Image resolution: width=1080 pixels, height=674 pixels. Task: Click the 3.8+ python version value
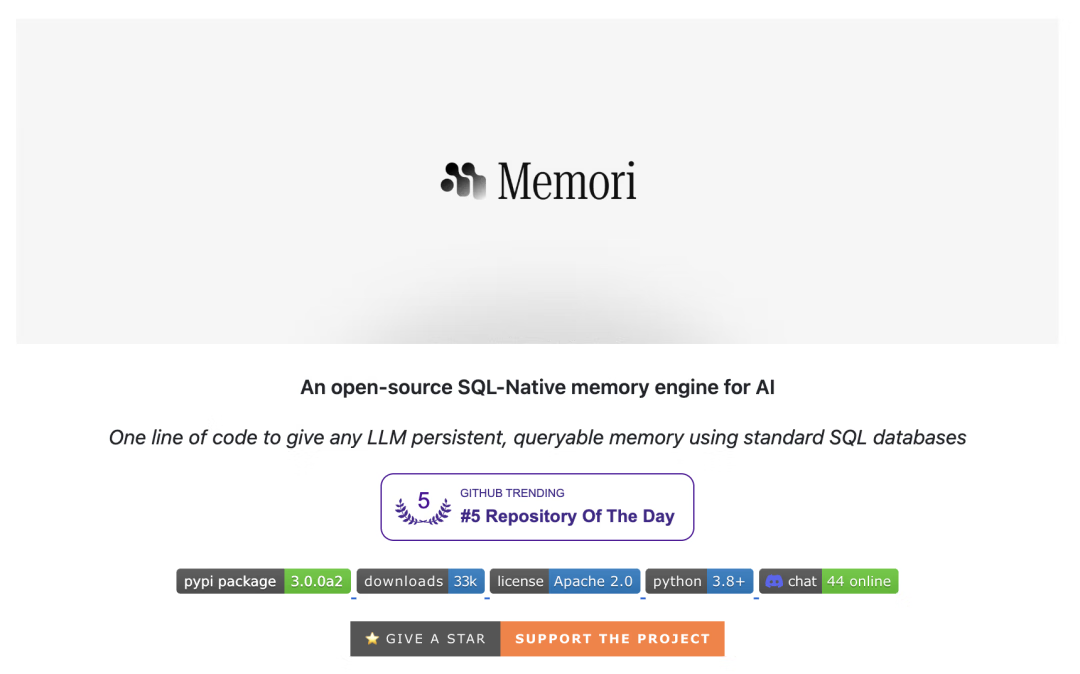tap(729, 581)
